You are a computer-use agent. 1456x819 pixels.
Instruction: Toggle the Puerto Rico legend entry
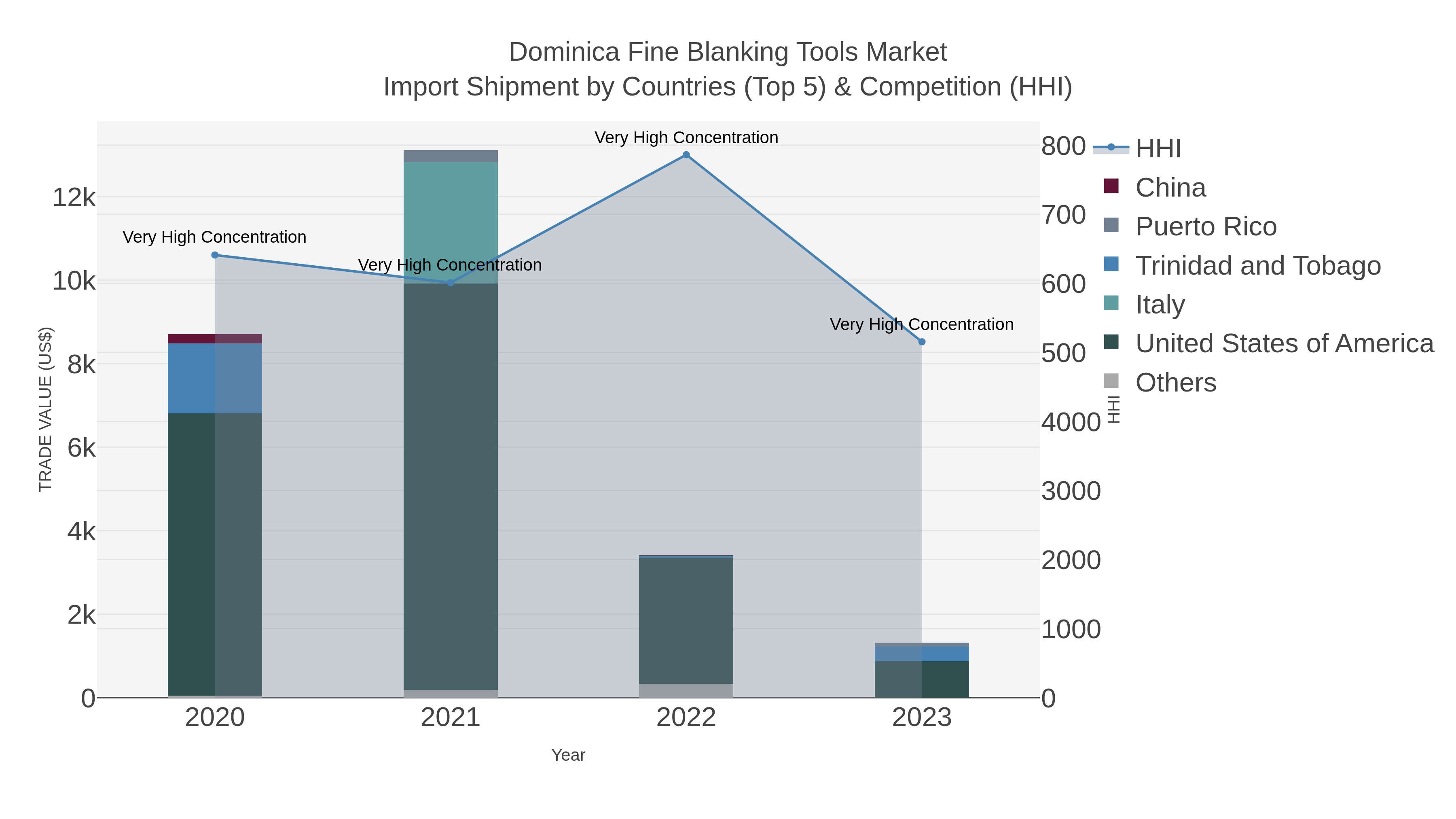(x=1190, y=226)
